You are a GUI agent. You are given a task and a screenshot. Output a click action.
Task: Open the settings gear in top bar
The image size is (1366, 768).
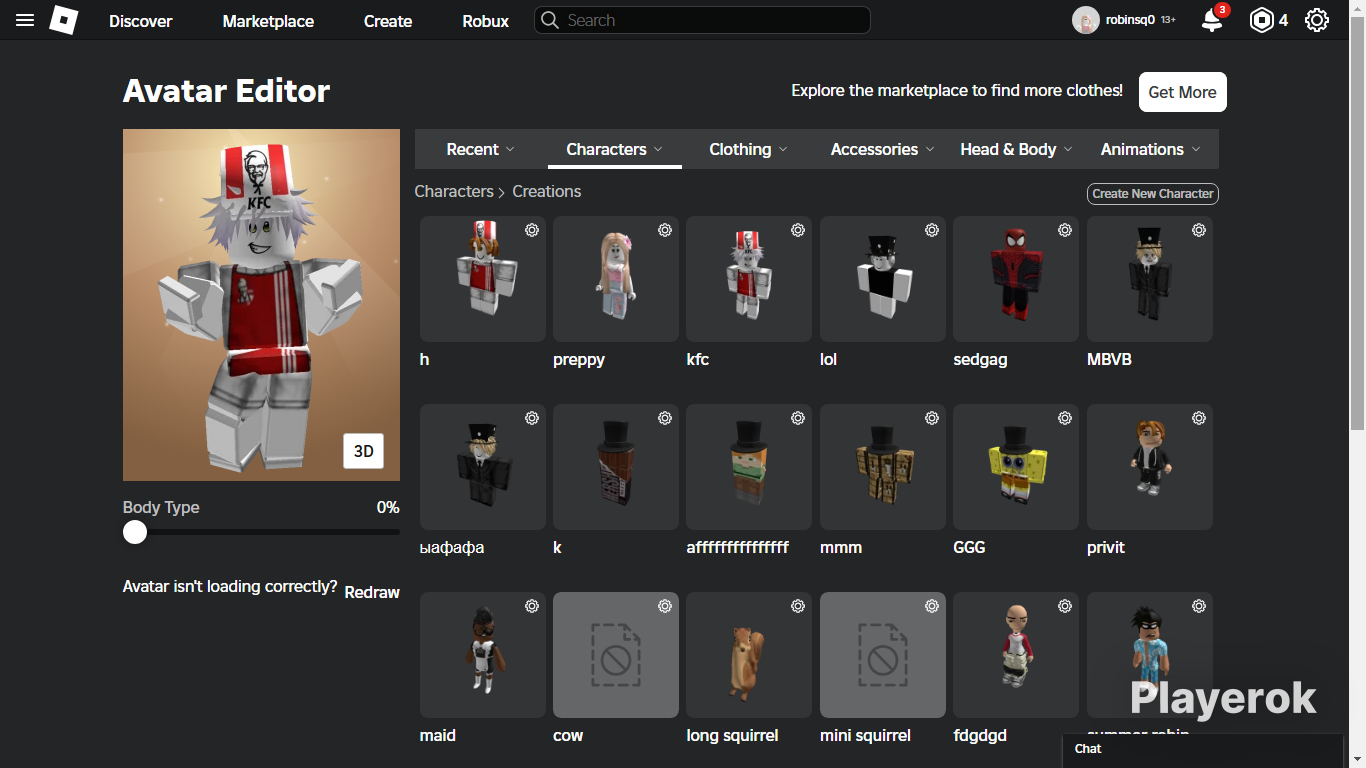click(1317, 20)
